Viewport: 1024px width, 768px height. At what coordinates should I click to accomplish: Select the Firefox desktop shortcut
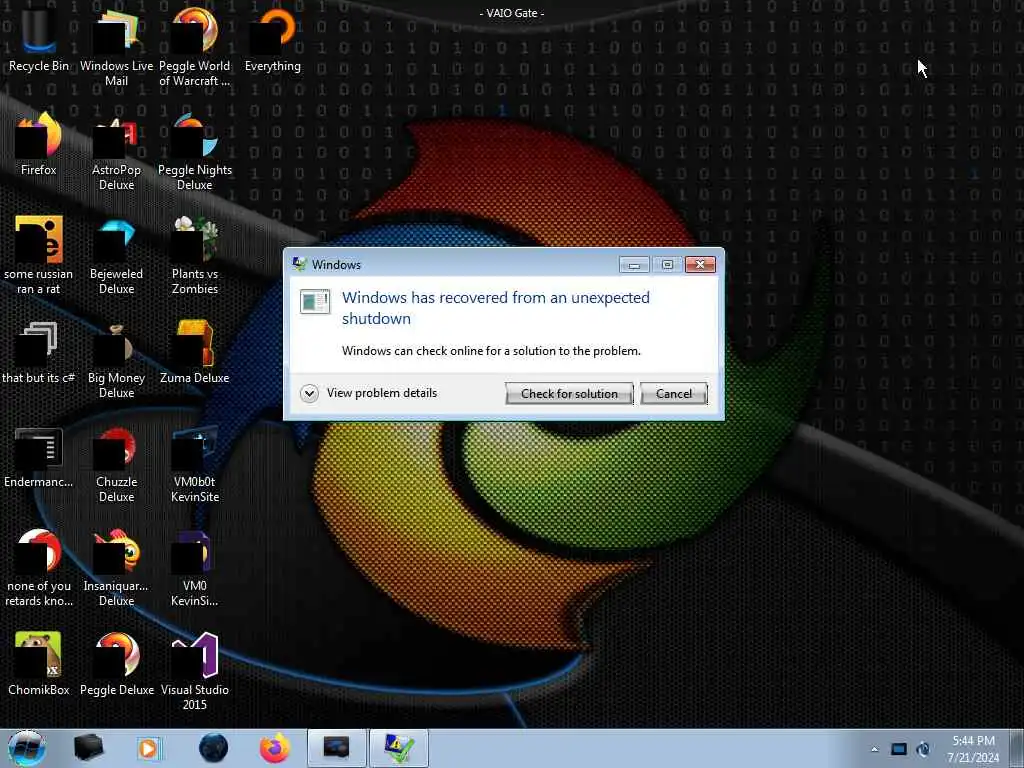pyautogui.click(x=39, y=142)
